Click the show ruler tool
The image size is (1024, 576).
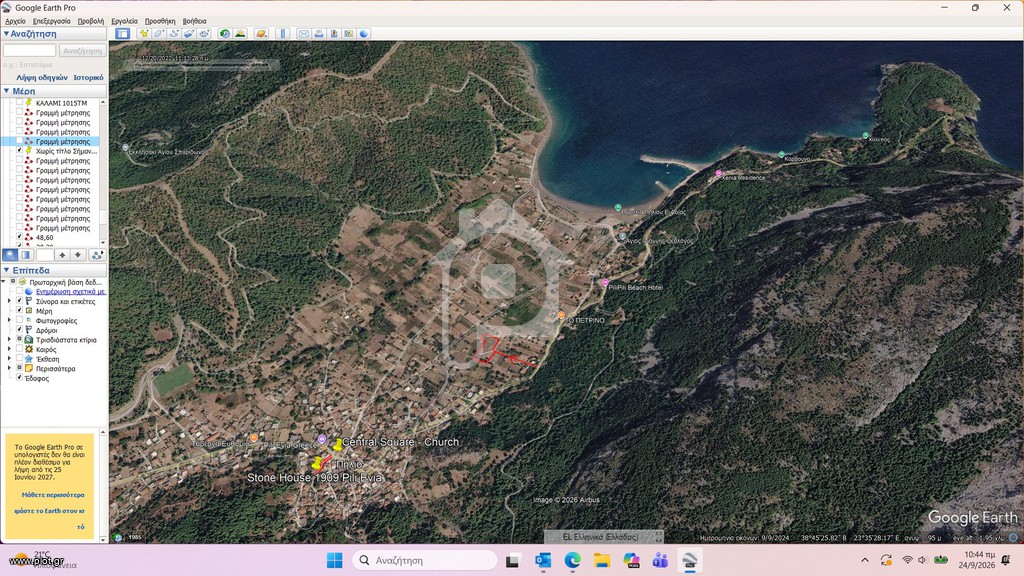283,33
